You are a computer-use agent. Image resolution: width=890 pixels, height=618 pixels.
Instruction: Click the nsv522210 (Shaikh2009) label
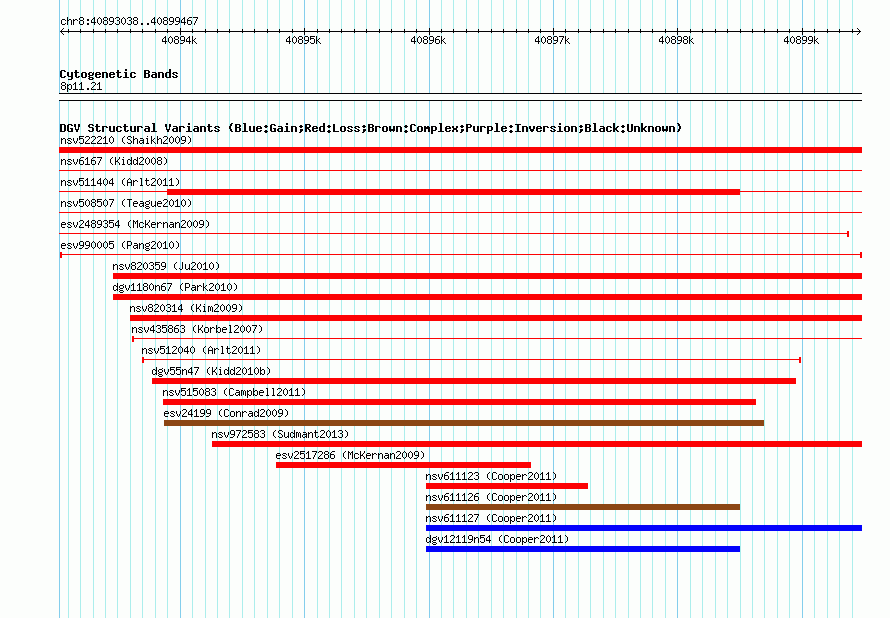pos(126,140)
